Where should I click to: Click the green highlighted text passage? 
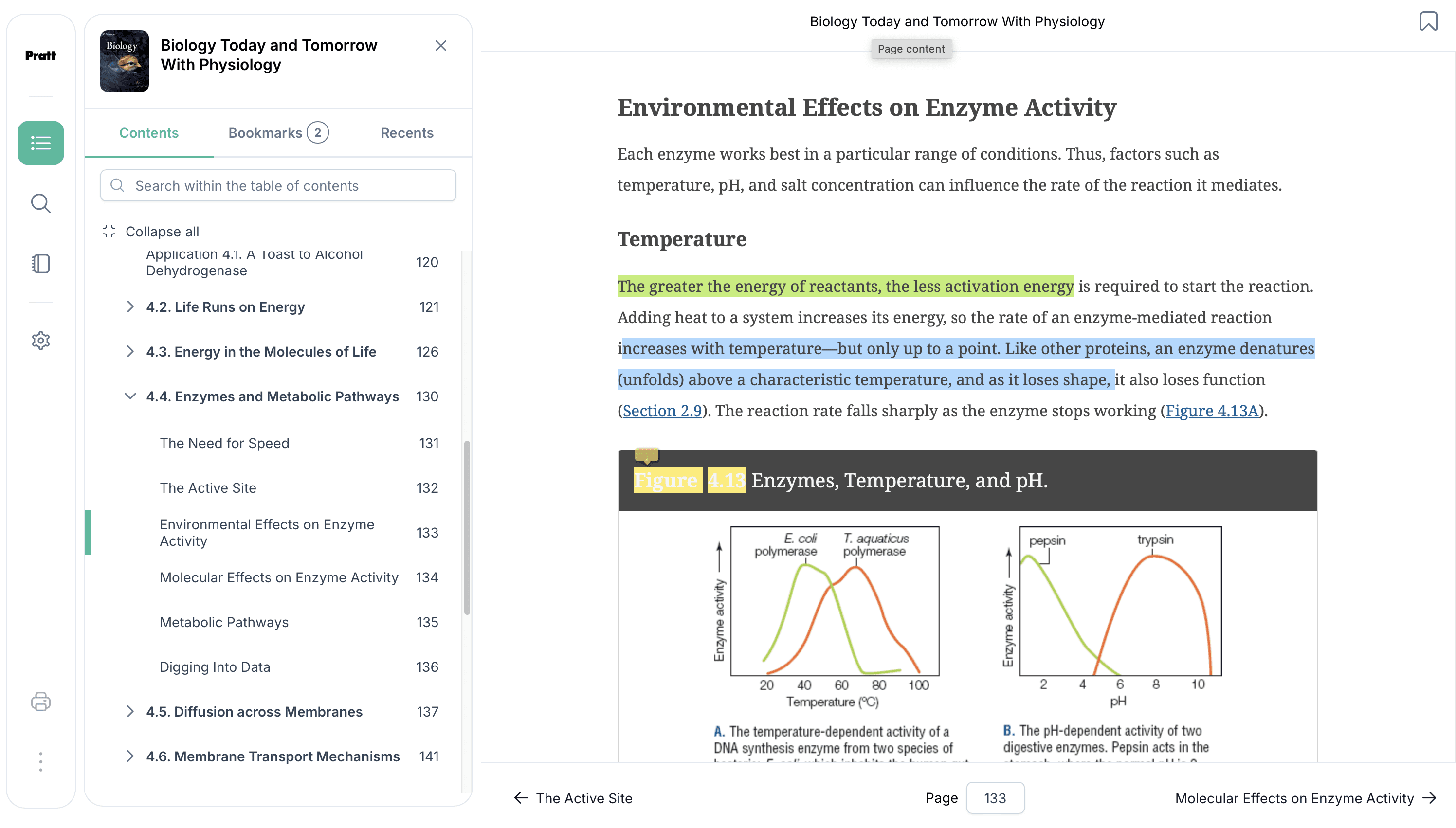[846, 286]
